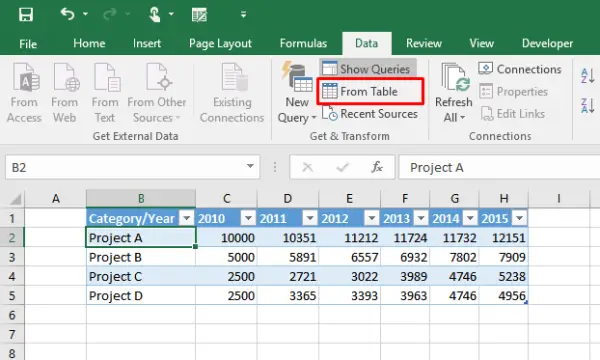This screenshot has height=360, width=600.
Task: Click the From Web icon
Action: tap(65, 93)
